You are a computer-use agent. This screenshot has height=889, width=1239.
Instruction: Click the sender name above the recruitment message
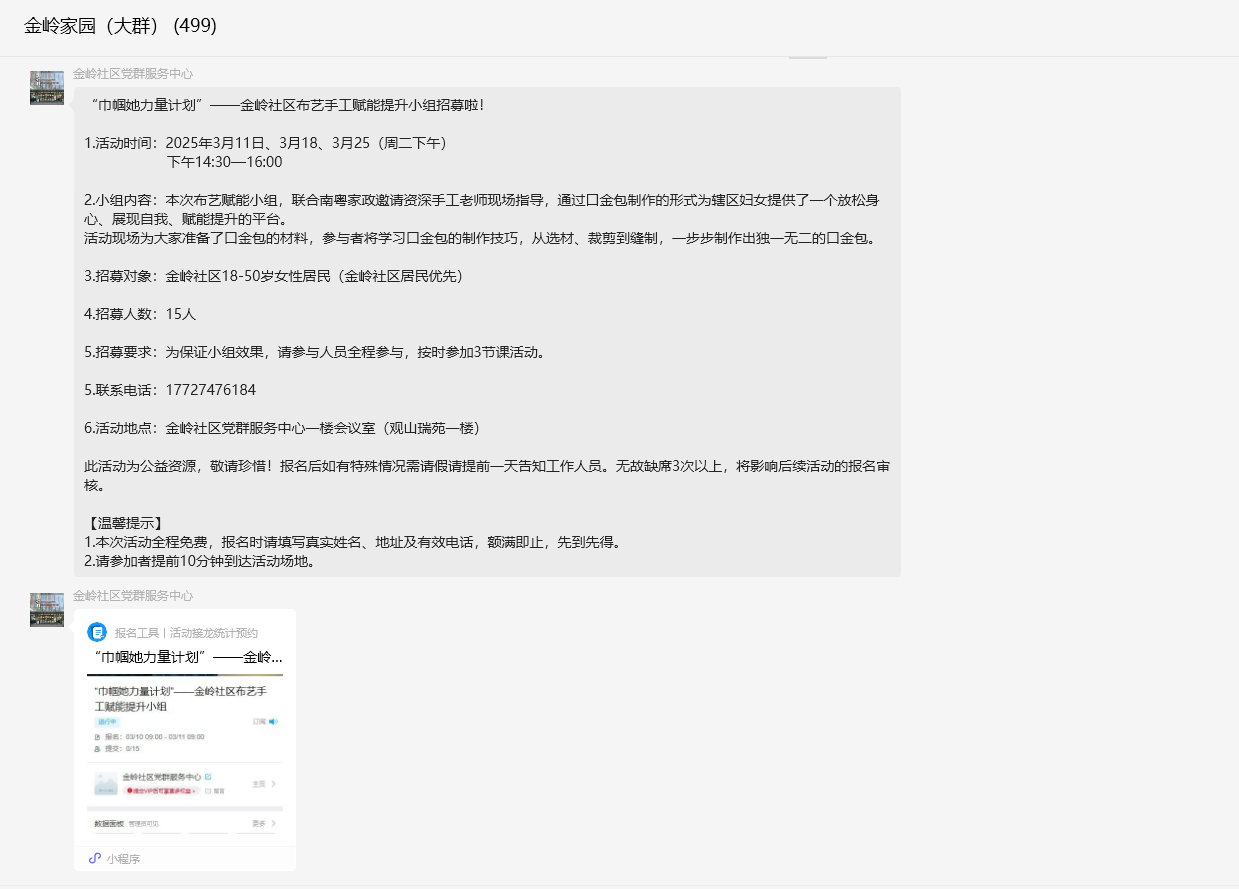[x=133, y=74]
